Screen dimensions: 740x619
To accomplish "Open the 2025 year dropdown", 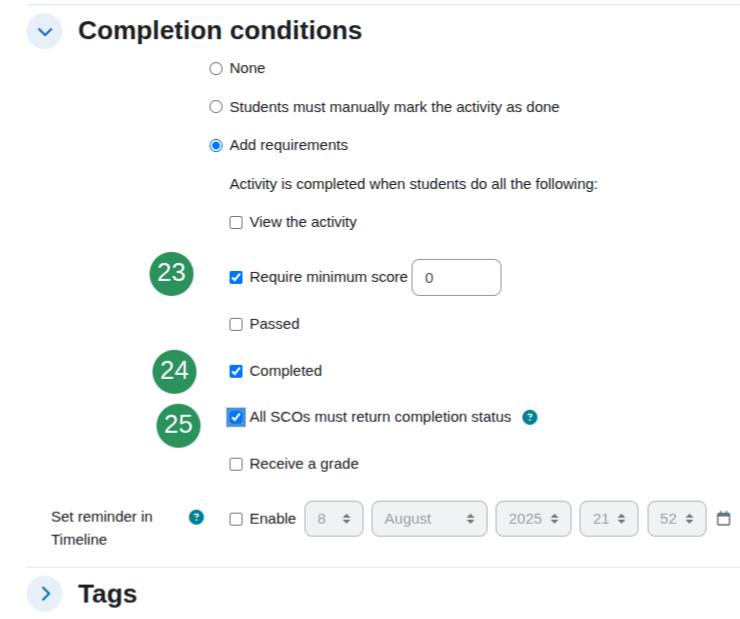I will 533,519.
